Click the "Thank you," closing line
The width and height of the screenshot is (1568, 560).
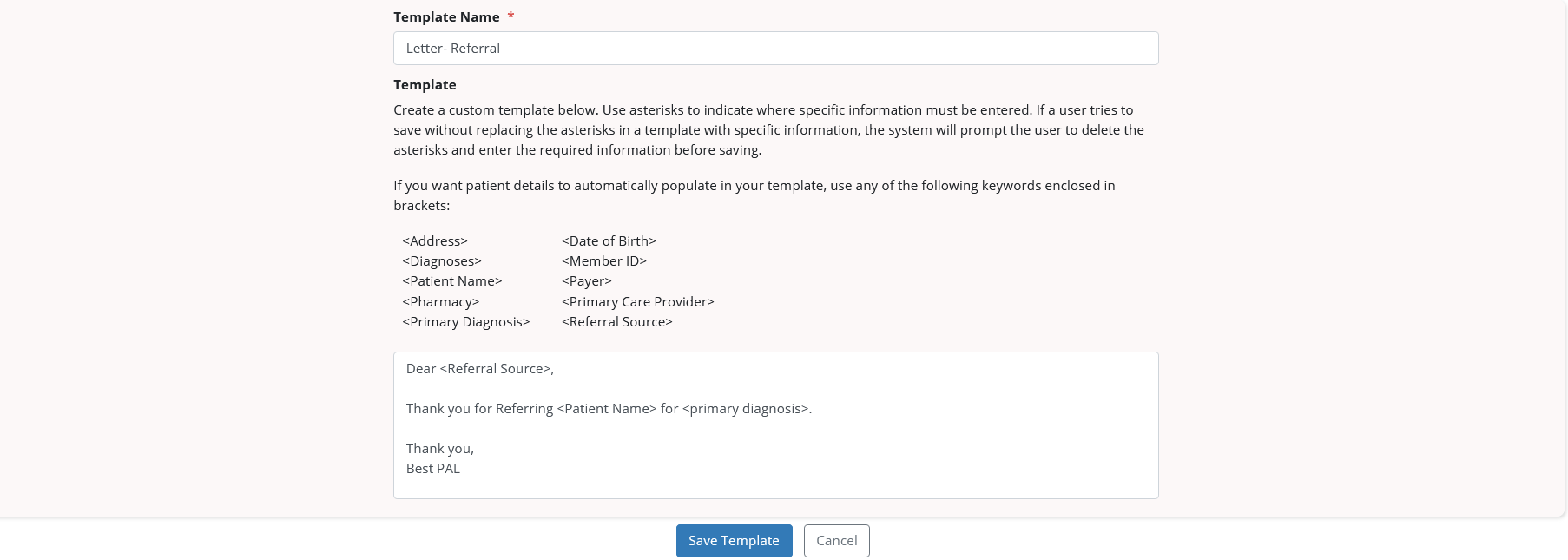(440, 449)
